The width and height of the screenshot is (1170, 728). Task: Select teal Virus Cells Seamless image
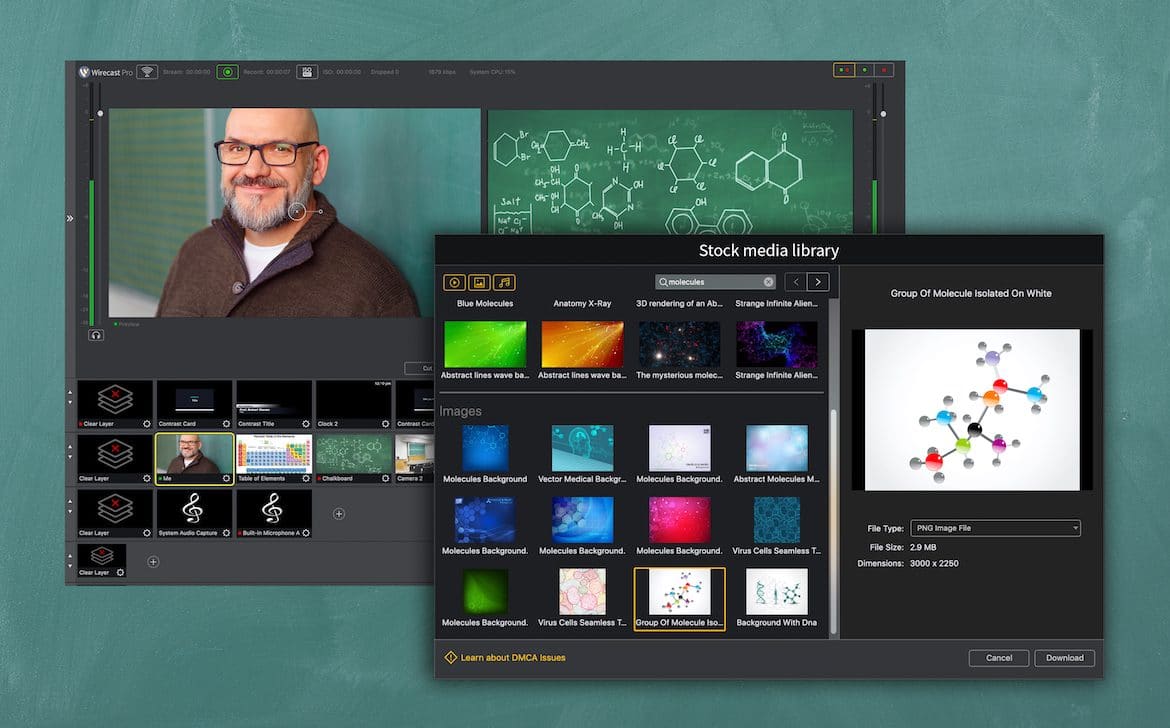[x=776, y=520]
